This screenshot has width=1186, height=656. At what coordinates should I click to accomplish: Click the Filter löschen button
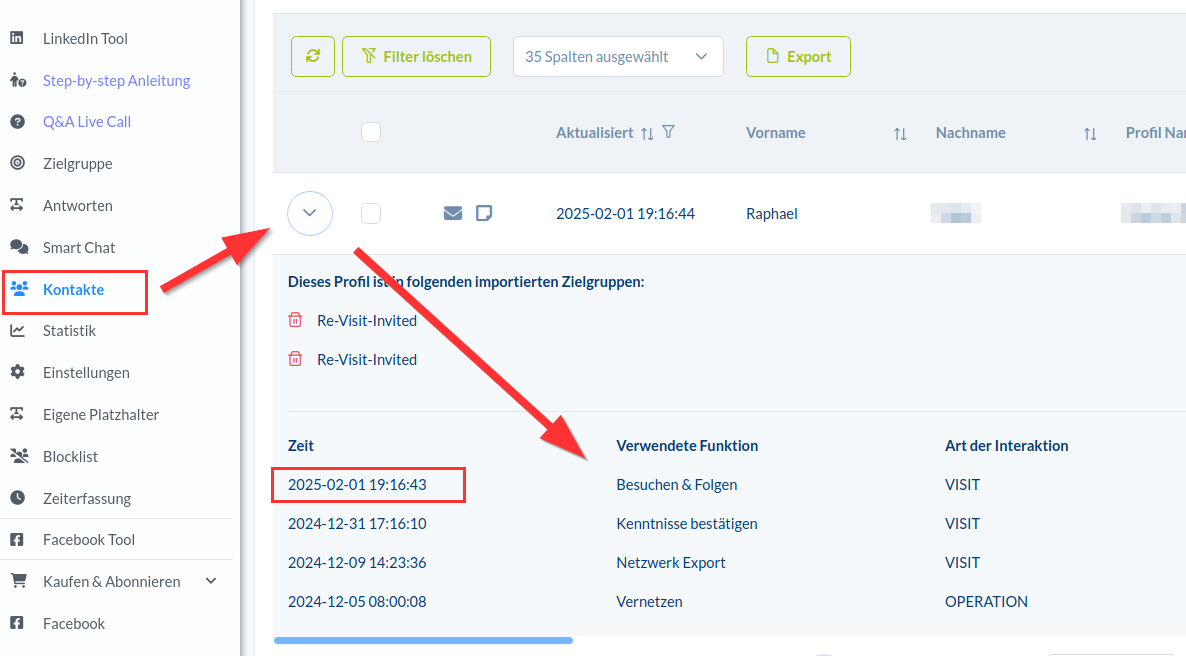[416, 57]
